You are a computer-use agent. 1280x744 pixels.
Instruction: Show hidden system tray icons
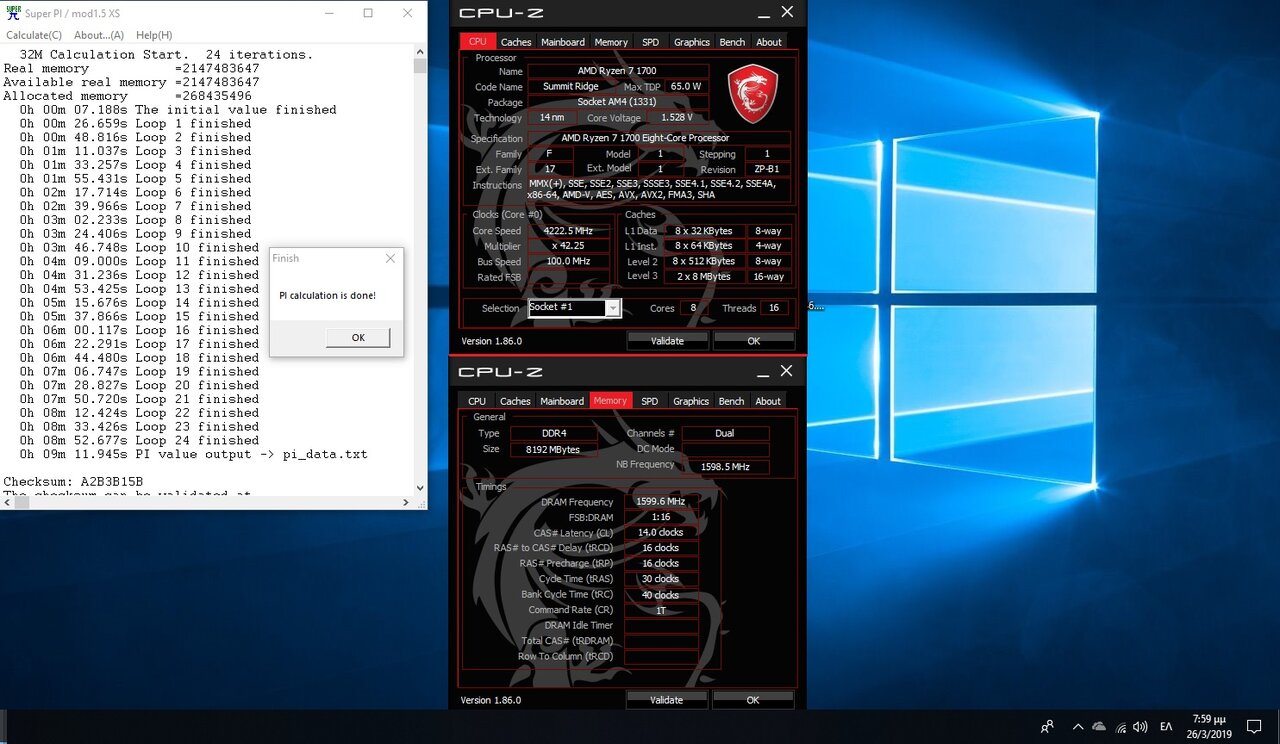point(1077,727)
